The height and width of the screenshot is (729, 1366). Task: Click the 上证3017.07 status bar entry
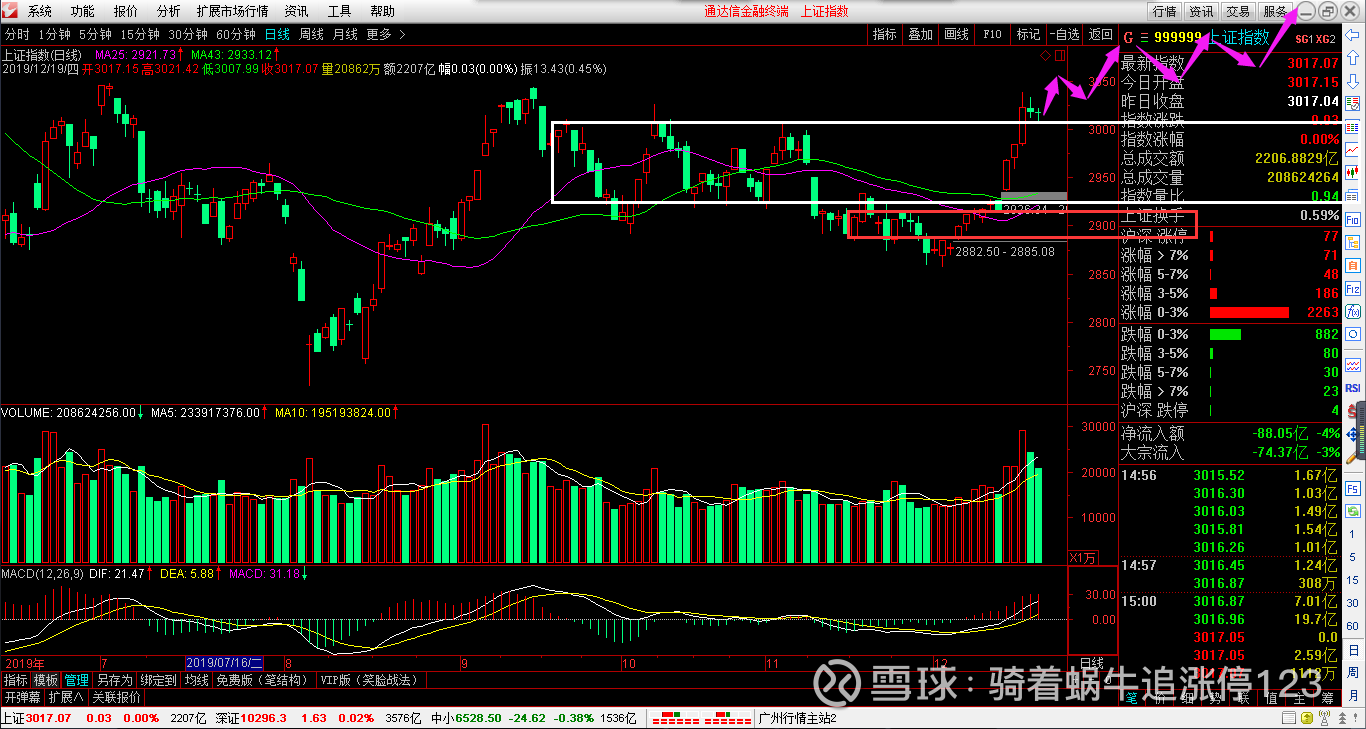coord(36,718)
